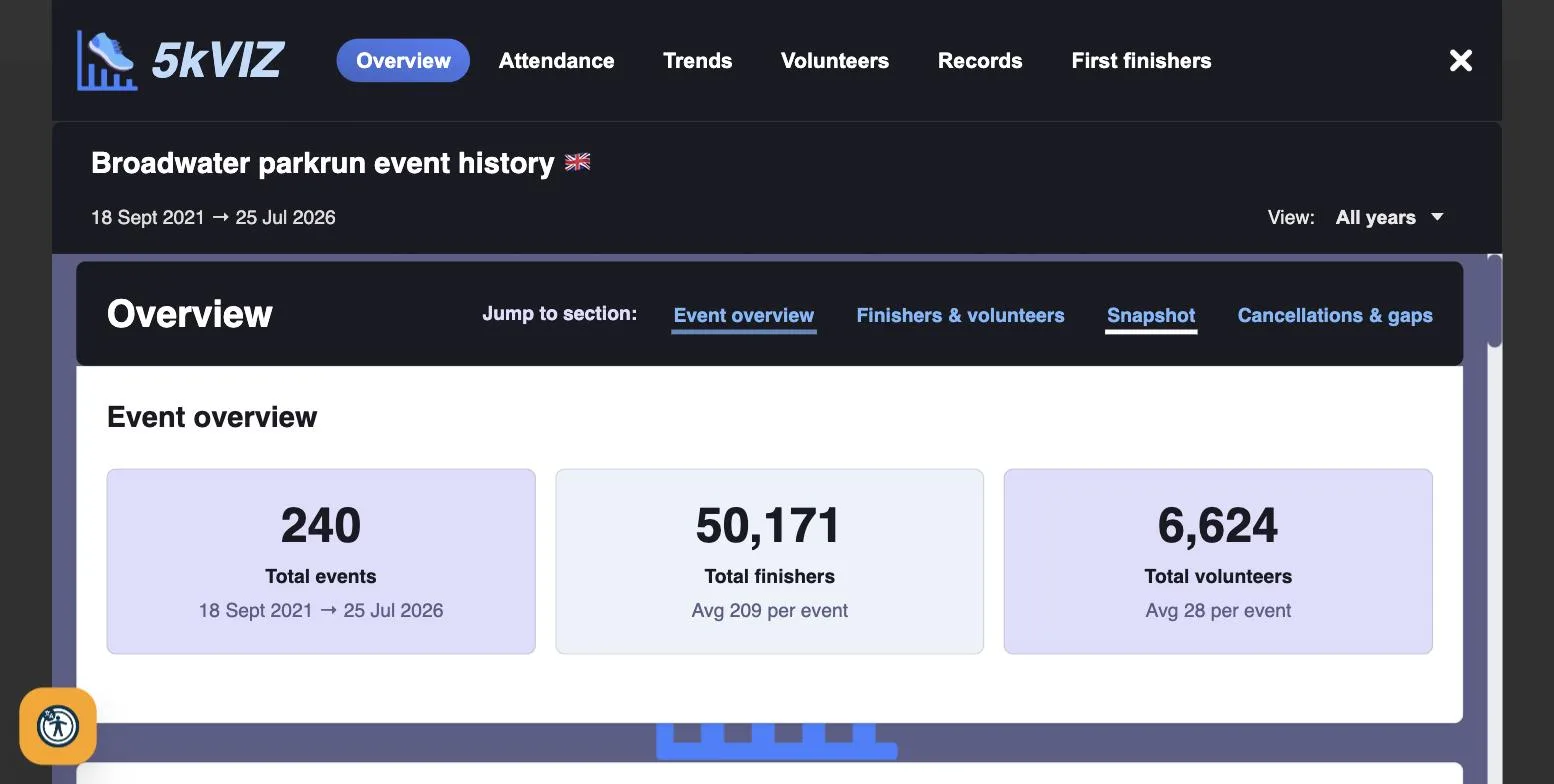Image resolution: width=1554 pixels, height=784 pixels.
Task: Open the Records tab
Action: pos(980,61)
